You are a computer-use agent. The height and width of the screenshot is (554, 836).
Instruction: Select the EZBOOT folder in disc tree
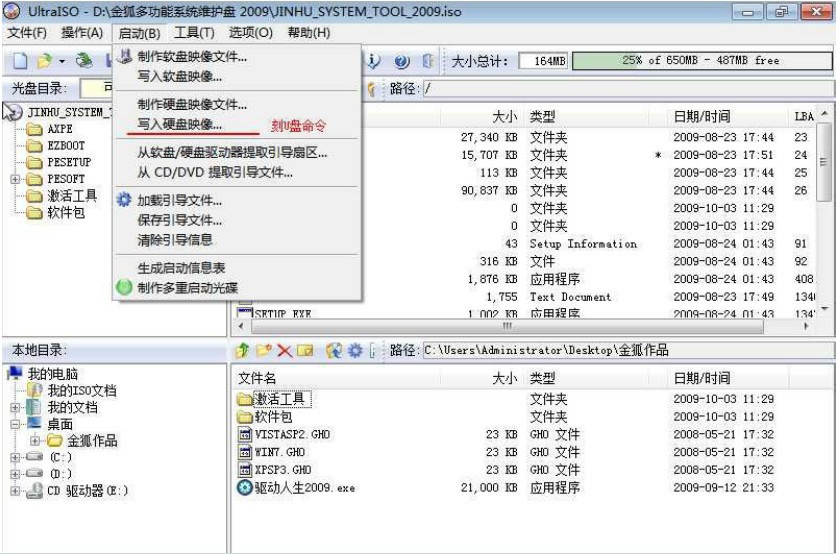66,146
